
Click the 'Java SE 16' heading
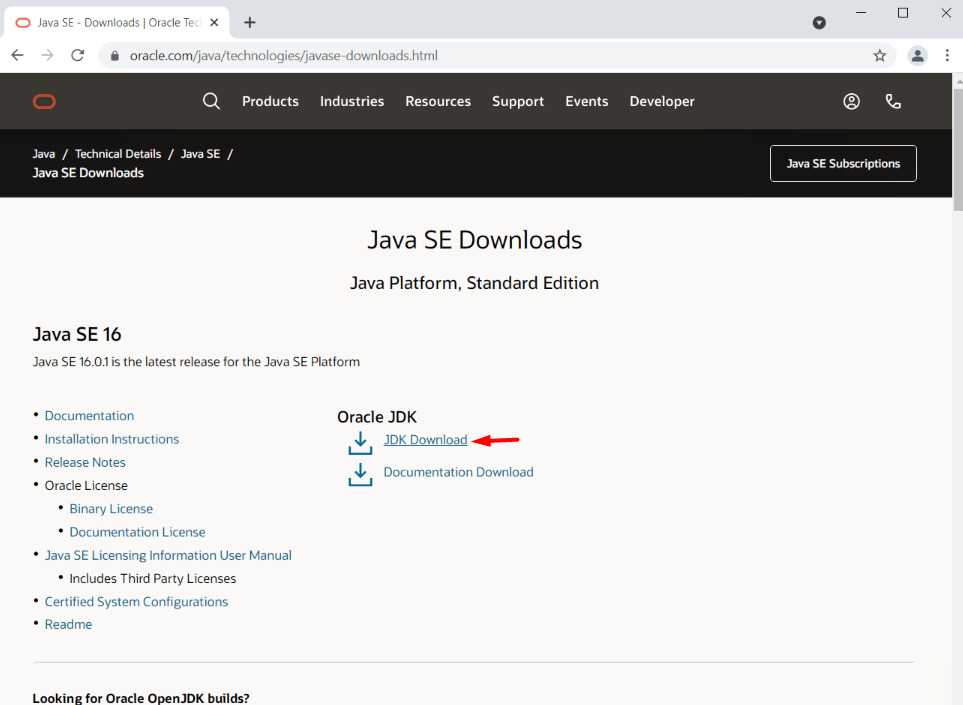coord(77,334)
